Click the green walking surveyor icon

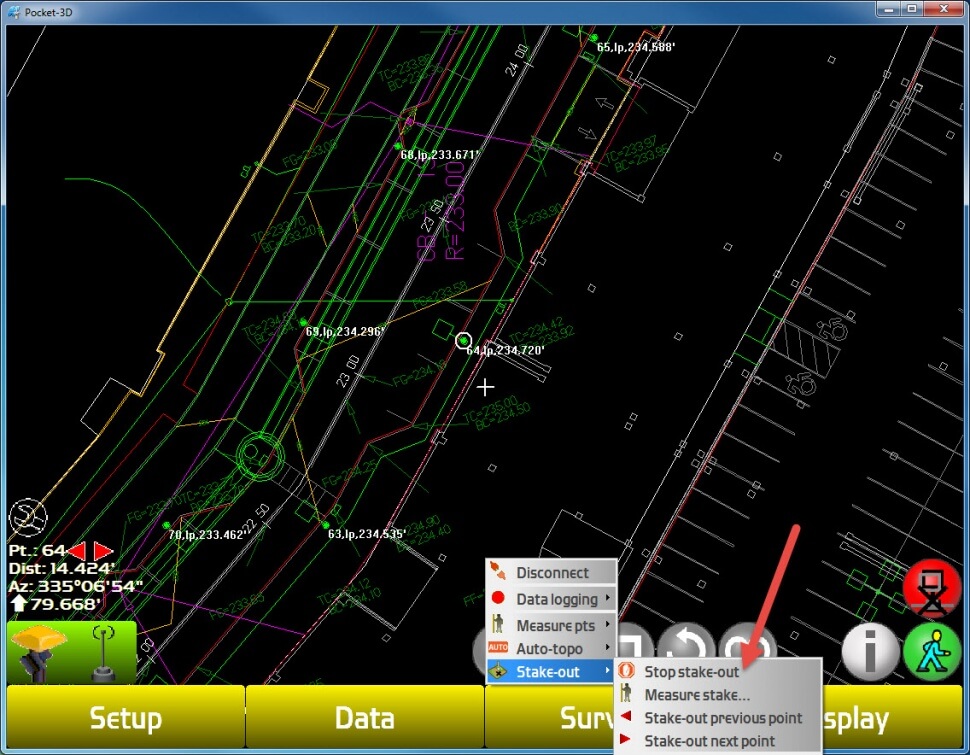(x=931, y=651)
